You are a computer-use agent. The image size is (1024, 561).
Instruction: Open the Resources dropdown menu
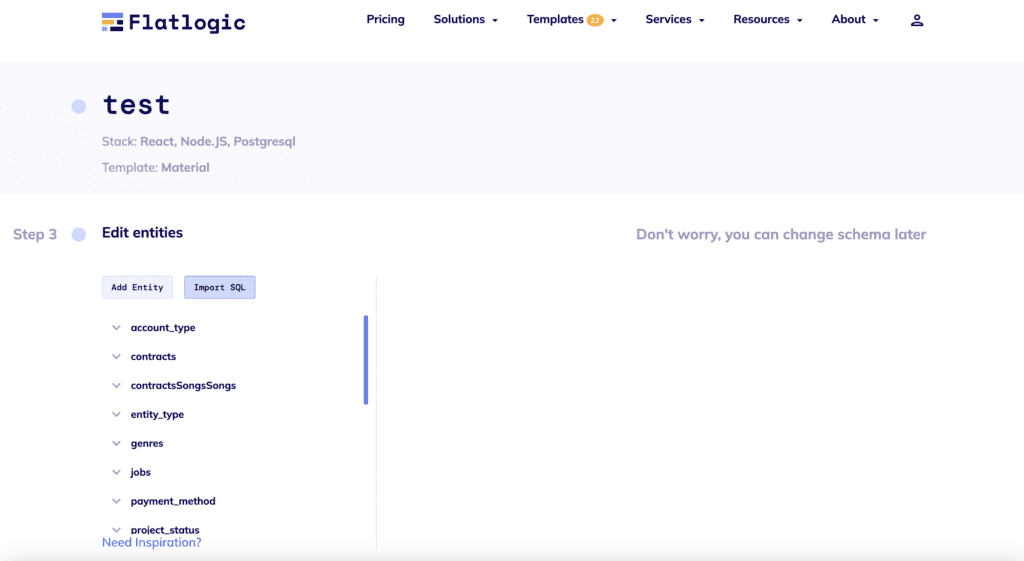[767, 20]
